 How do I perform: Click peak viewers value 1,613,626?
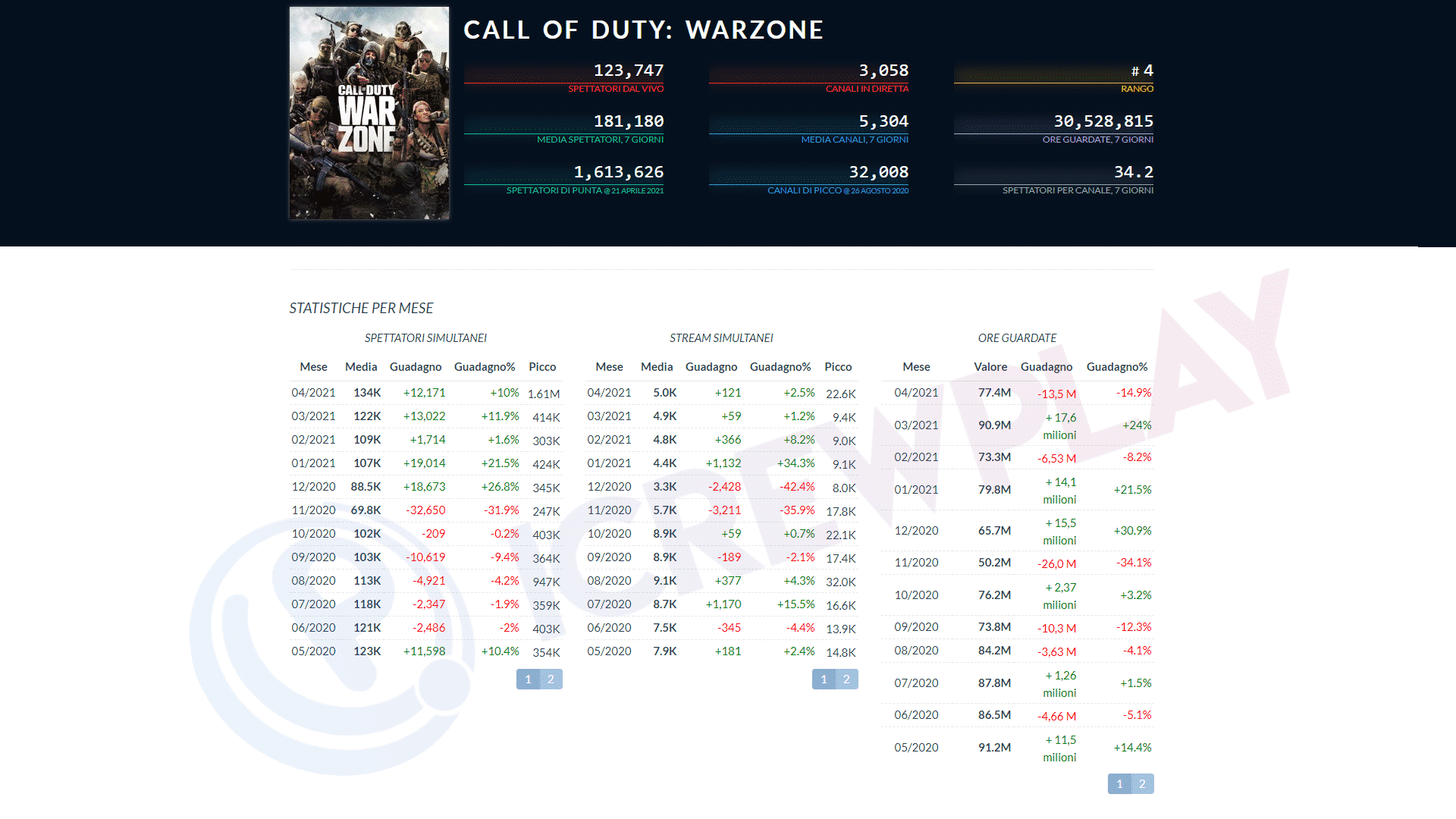point(619,172)
